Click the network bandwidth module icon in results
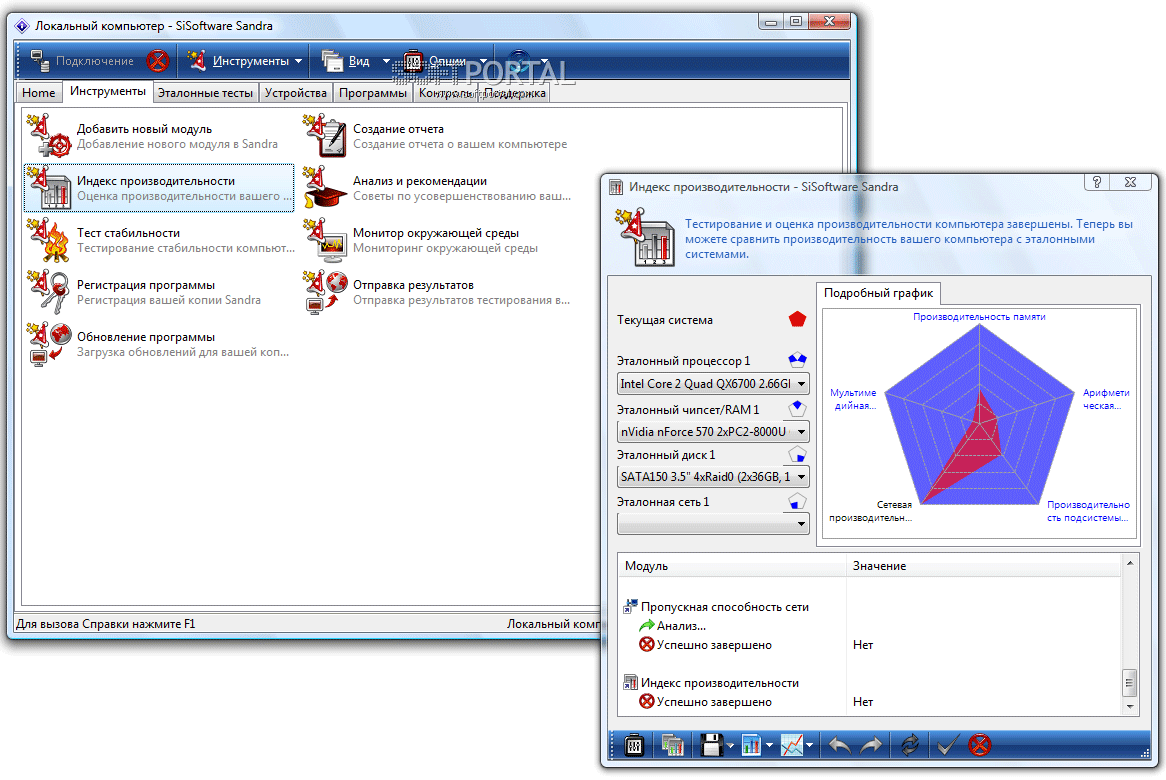Screen dimensions: 1166x780 [x=631, y=607]
